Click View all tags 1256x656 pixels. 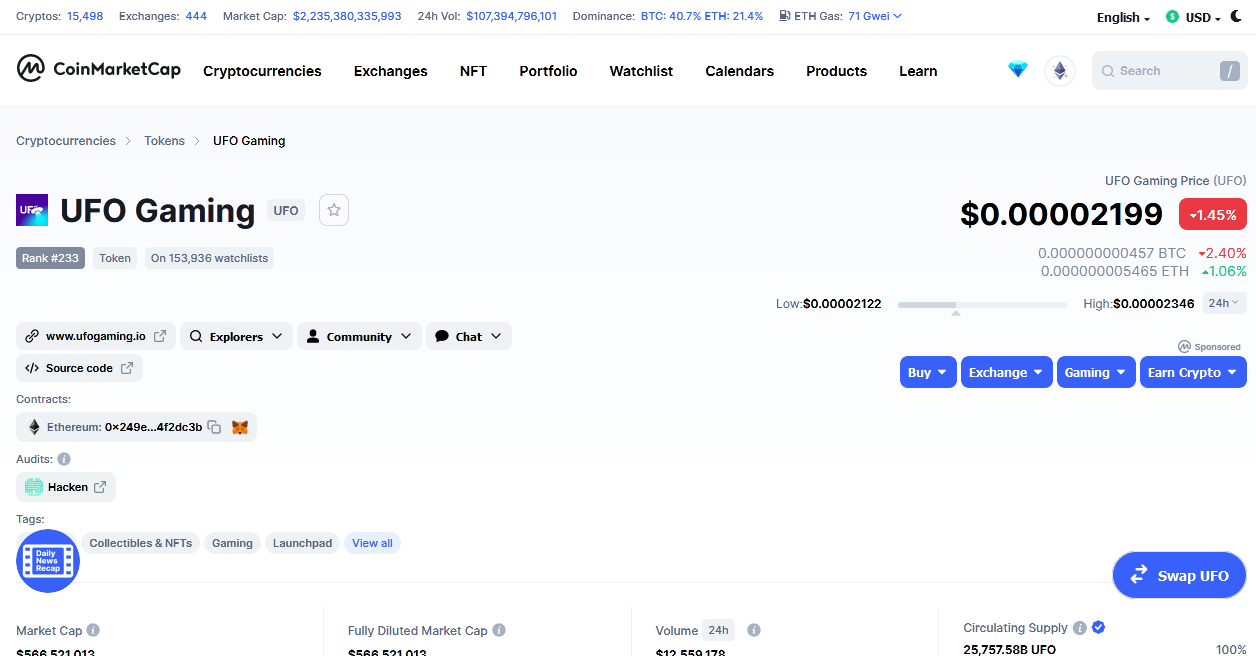click(372, 543)
